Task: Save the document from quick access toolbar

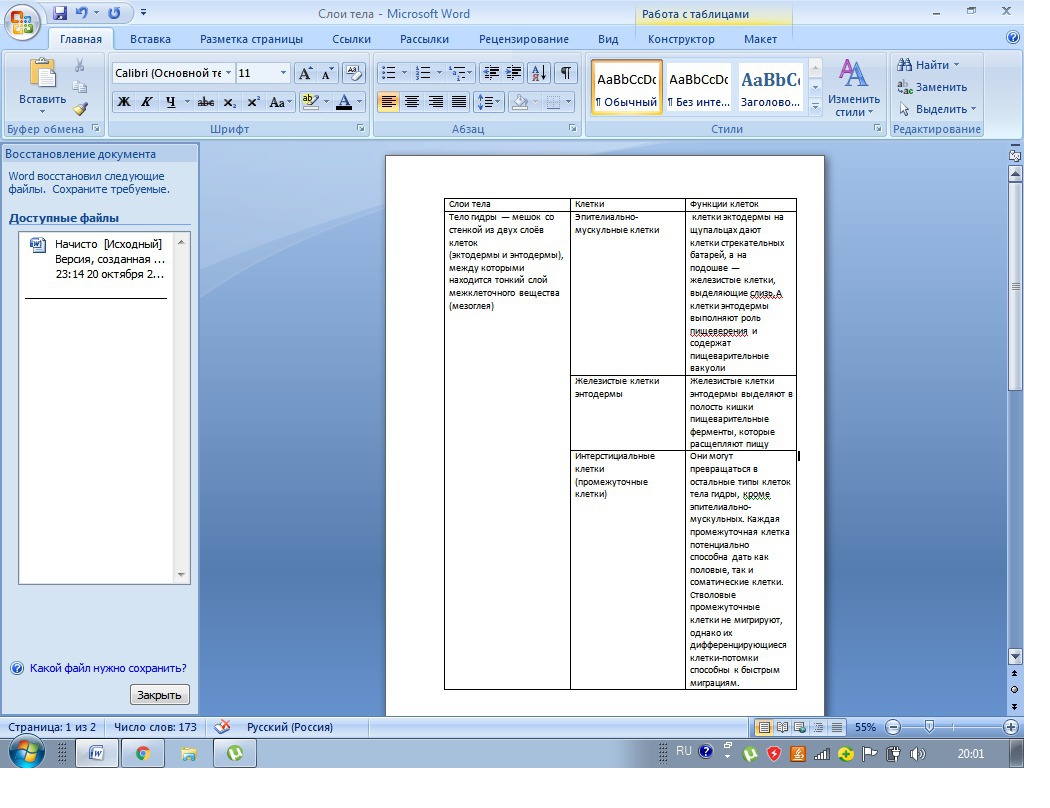Action: pyautogui.click(x=60, y=13)
